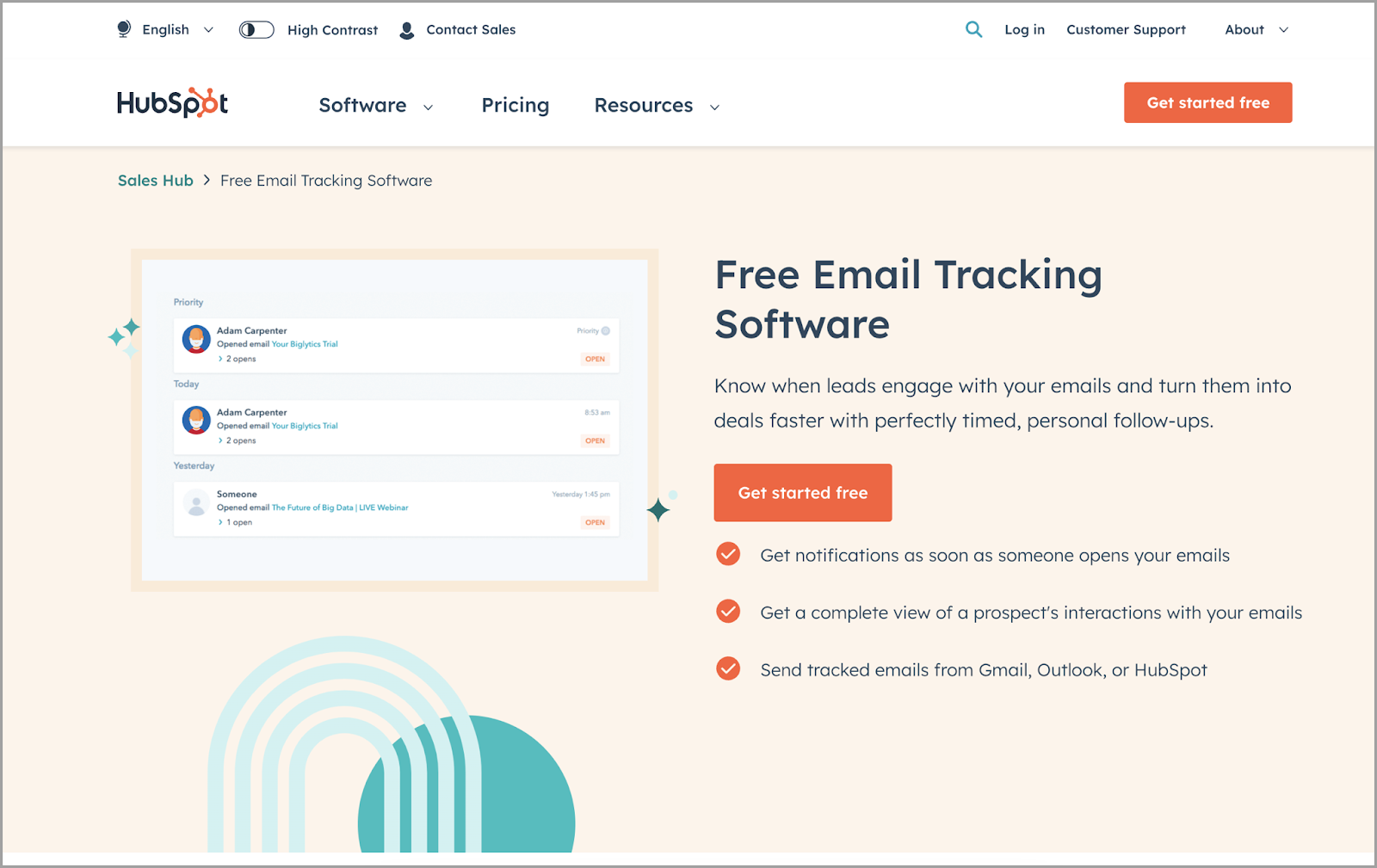This screenshot has width=1377, height=868.
Task: Go to the Pricing page
Action: point(516,105)
